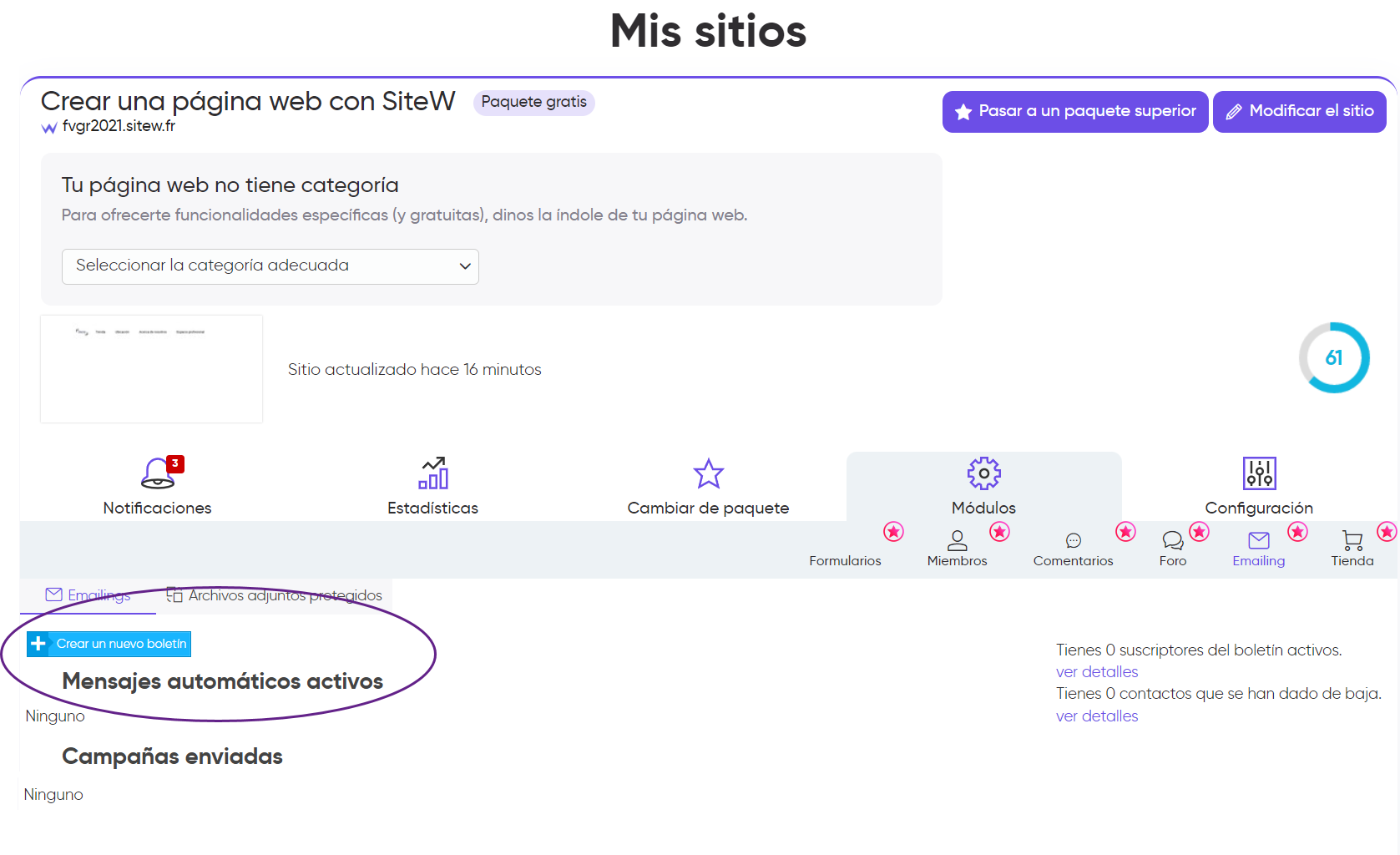Click the site title Crear una página web con SiteW

[248, 101]
